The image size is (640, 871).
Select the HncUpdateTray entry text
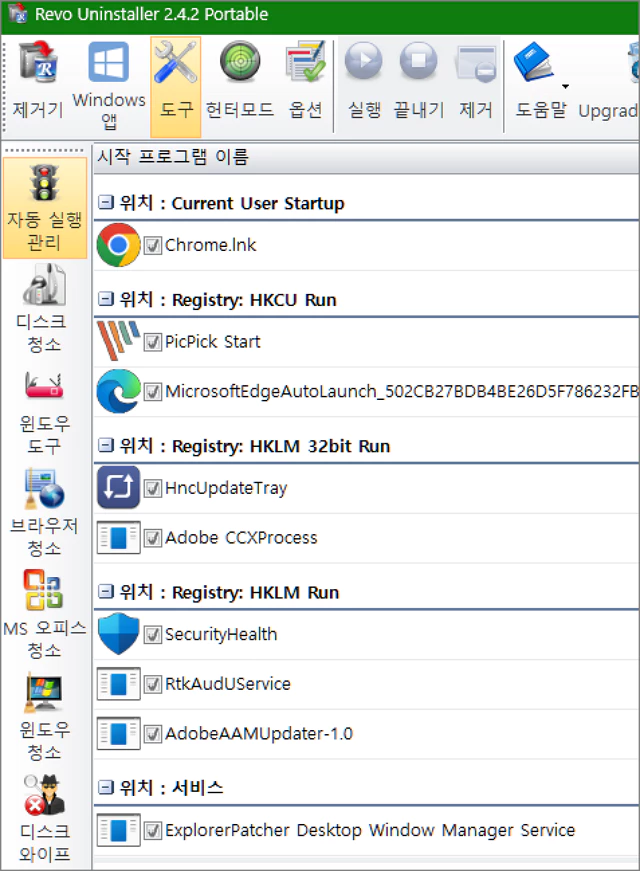tap(226, 488)
